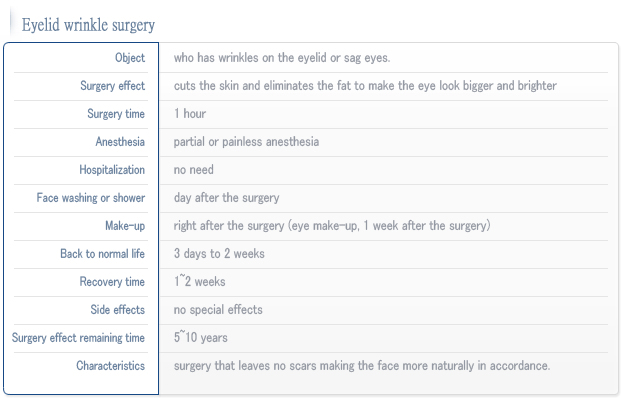Select the Hospitalization label
This screenshot has width=621, height=398.
point(112,170)
